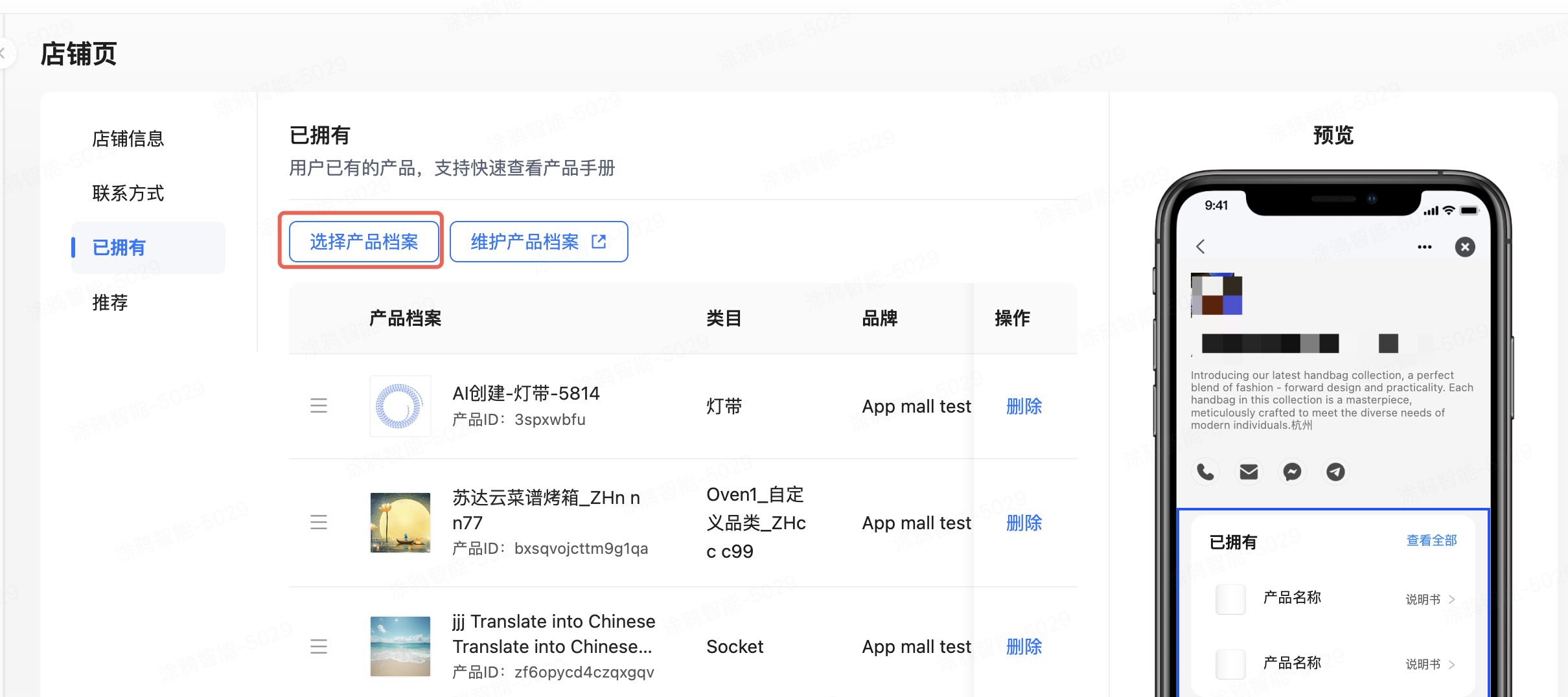Screen dimensions: 1568x697
Task: Click the drag handle for jjj Translate row
Action: point(318,646)
